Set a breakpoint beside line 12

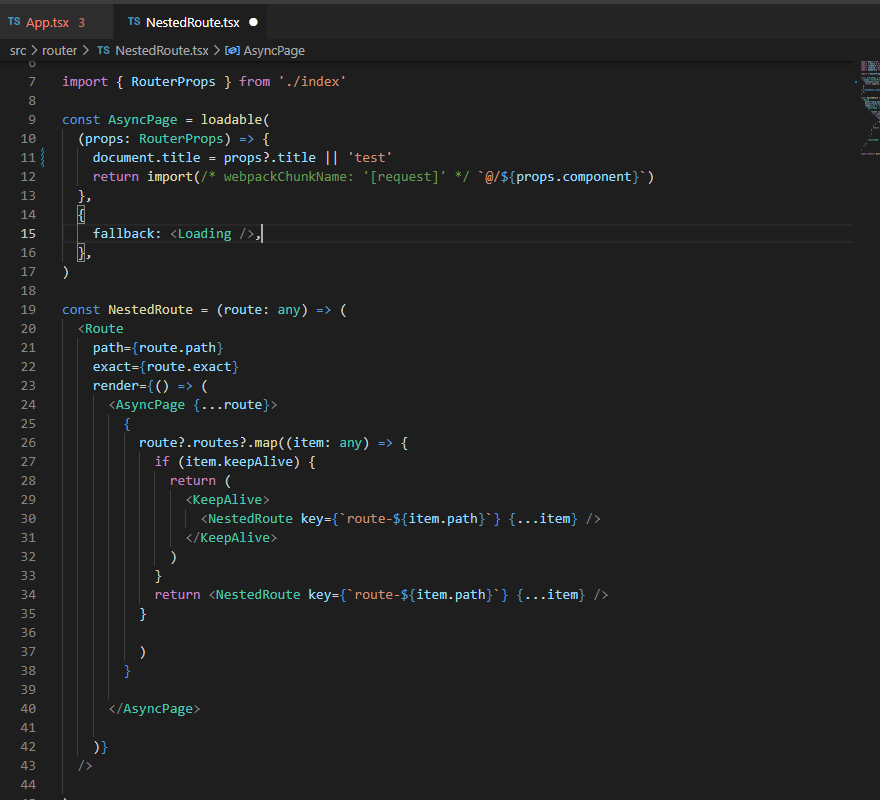14,176
